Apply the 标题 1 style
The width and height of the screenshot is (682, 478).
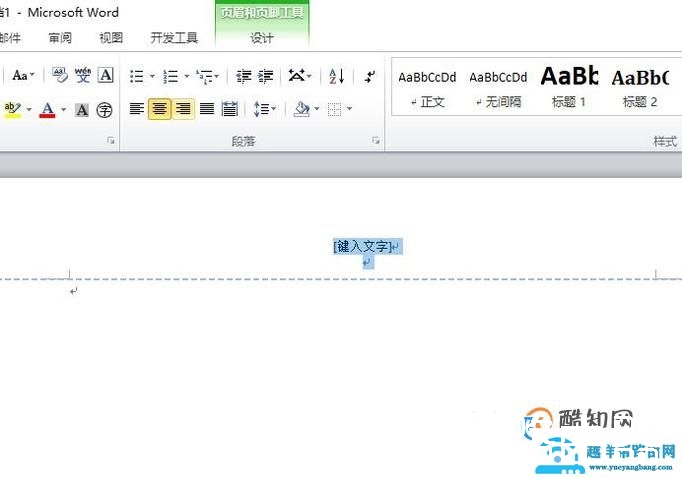pos(569,89)
